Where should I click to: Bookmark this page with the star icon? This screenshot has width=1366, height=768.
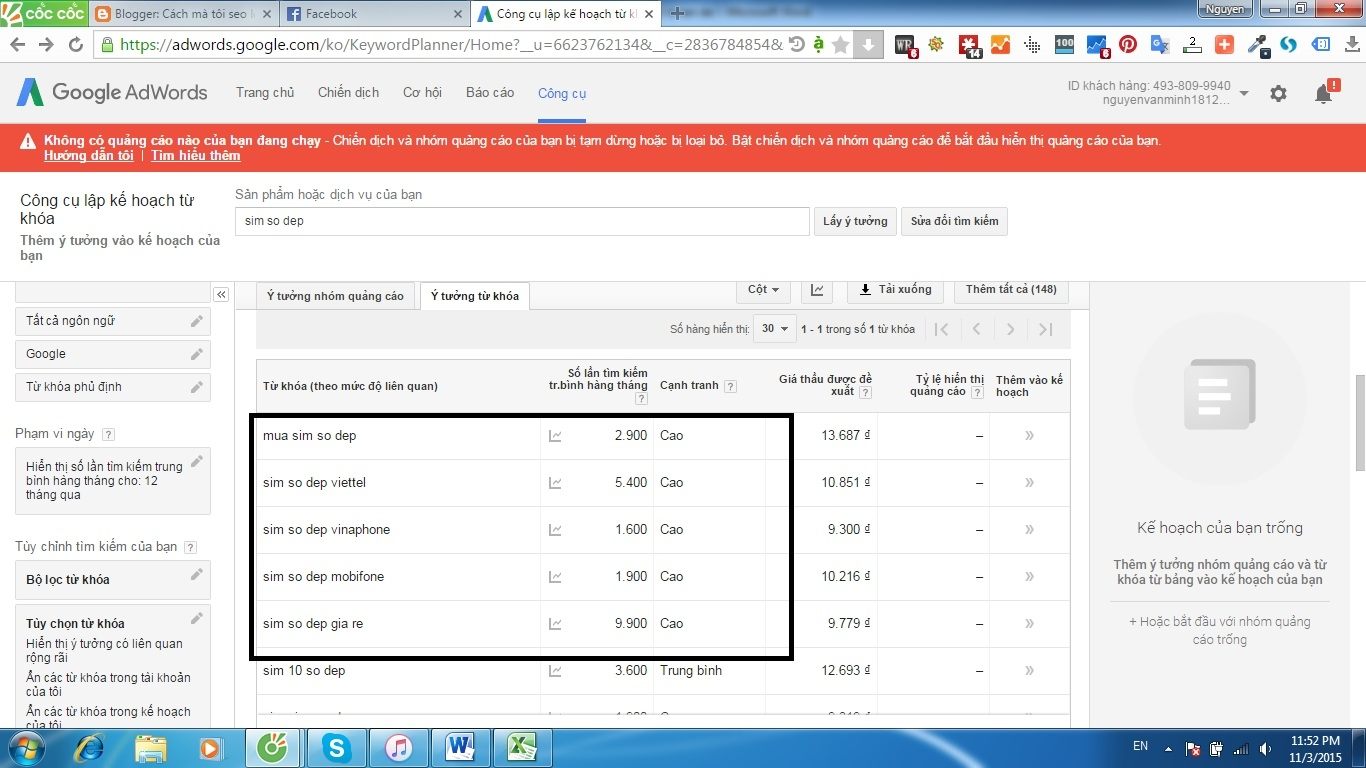coord(841,45)
